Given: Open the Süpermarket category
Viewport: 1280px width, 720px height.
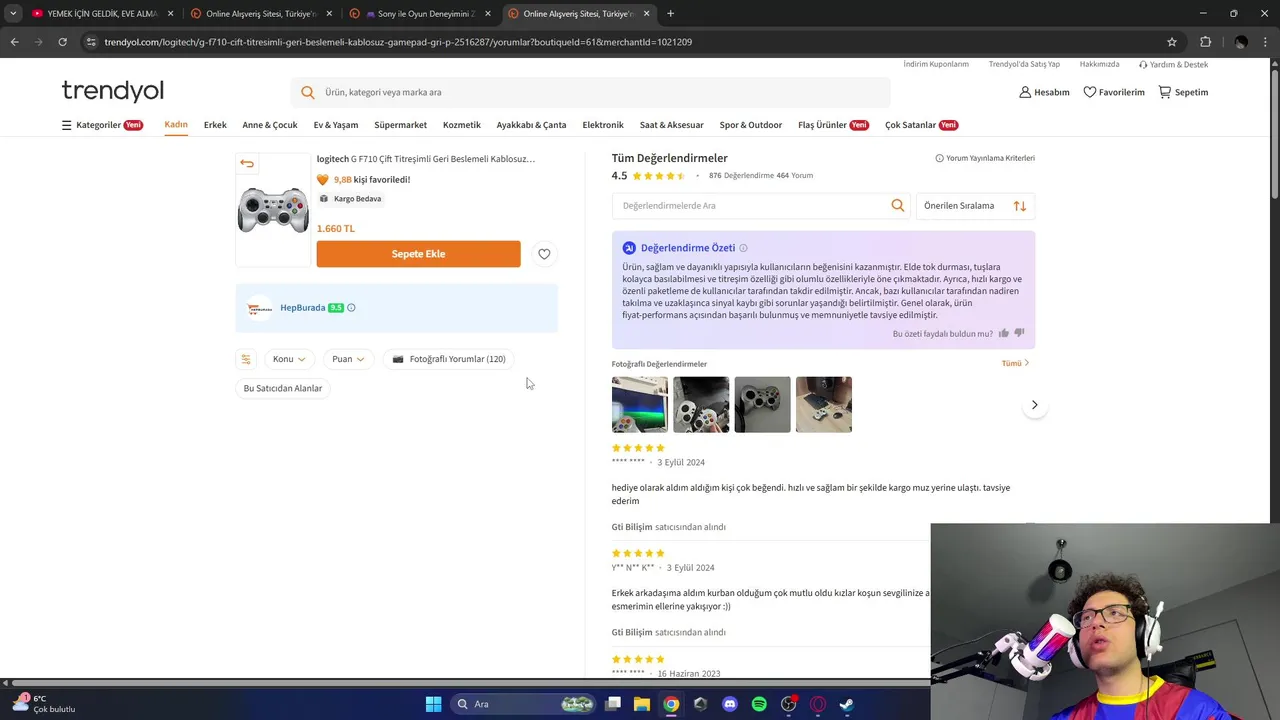Looking at the screenshot, I should pos(400,125).
